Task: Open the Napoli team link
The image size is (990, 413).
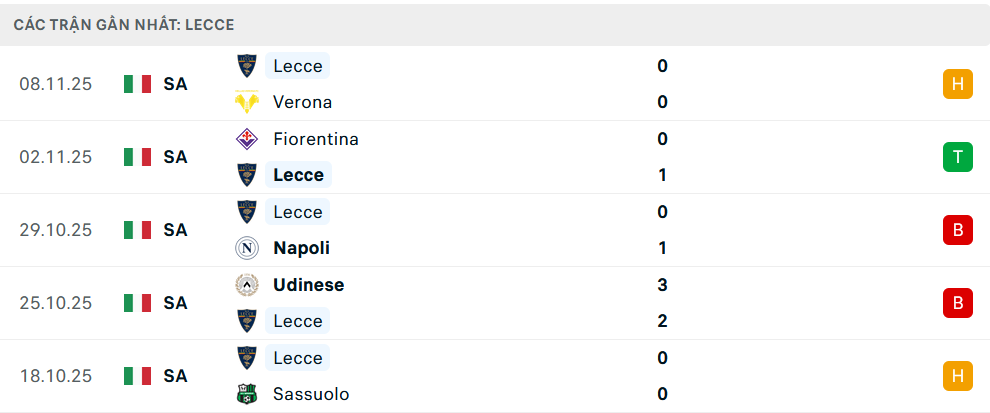Action: coord(301,248)
